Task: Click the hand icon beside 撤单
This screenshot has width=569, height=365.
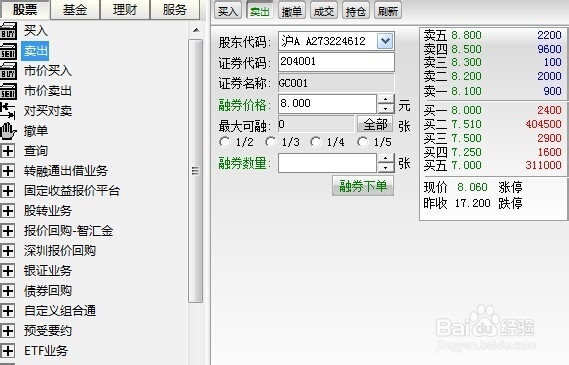Action: click(8, 131)
